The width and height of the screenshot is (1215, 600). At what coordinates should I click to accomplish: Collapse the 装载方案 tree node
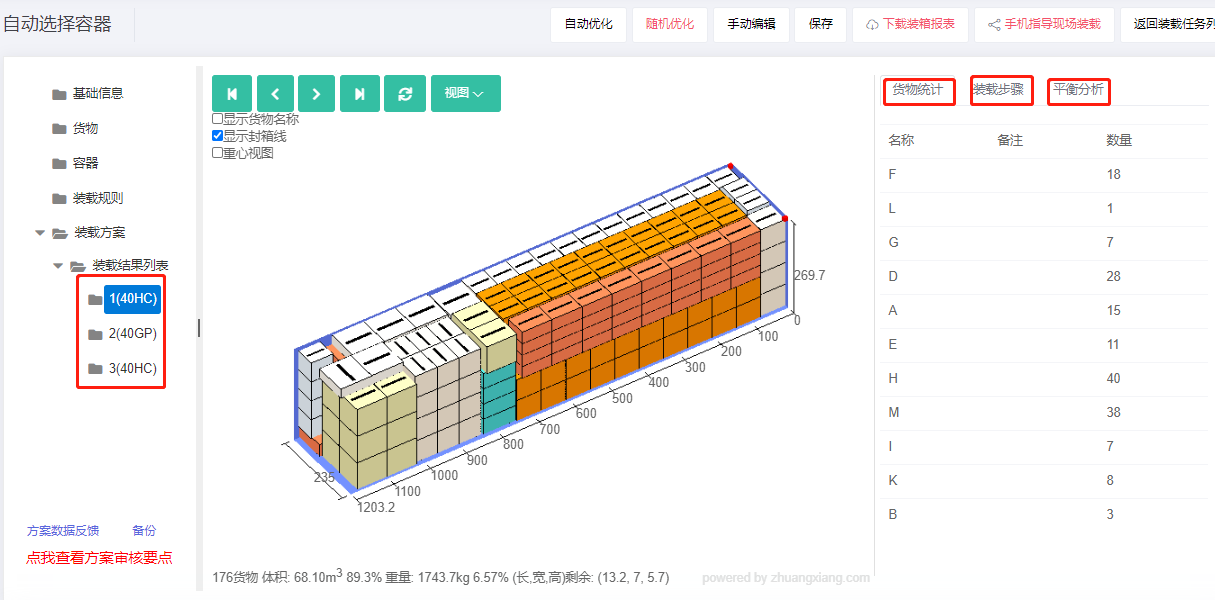(x=40, y=232)
